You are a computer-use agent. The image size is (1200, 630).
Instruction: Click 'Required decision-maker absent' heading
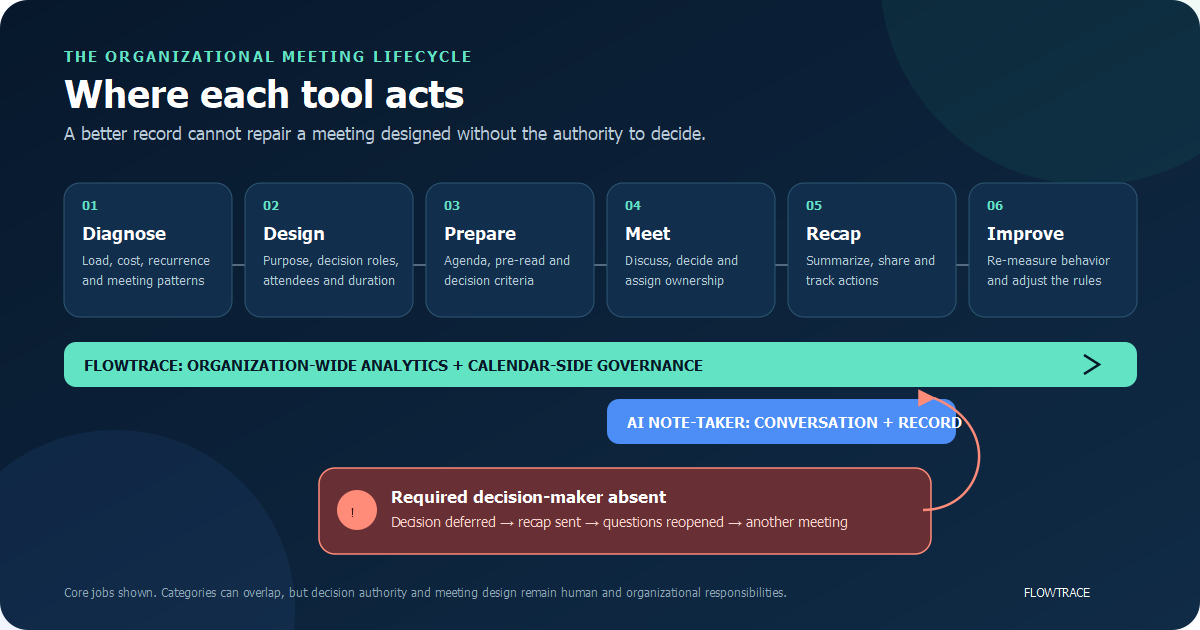[x=528, y=497]
